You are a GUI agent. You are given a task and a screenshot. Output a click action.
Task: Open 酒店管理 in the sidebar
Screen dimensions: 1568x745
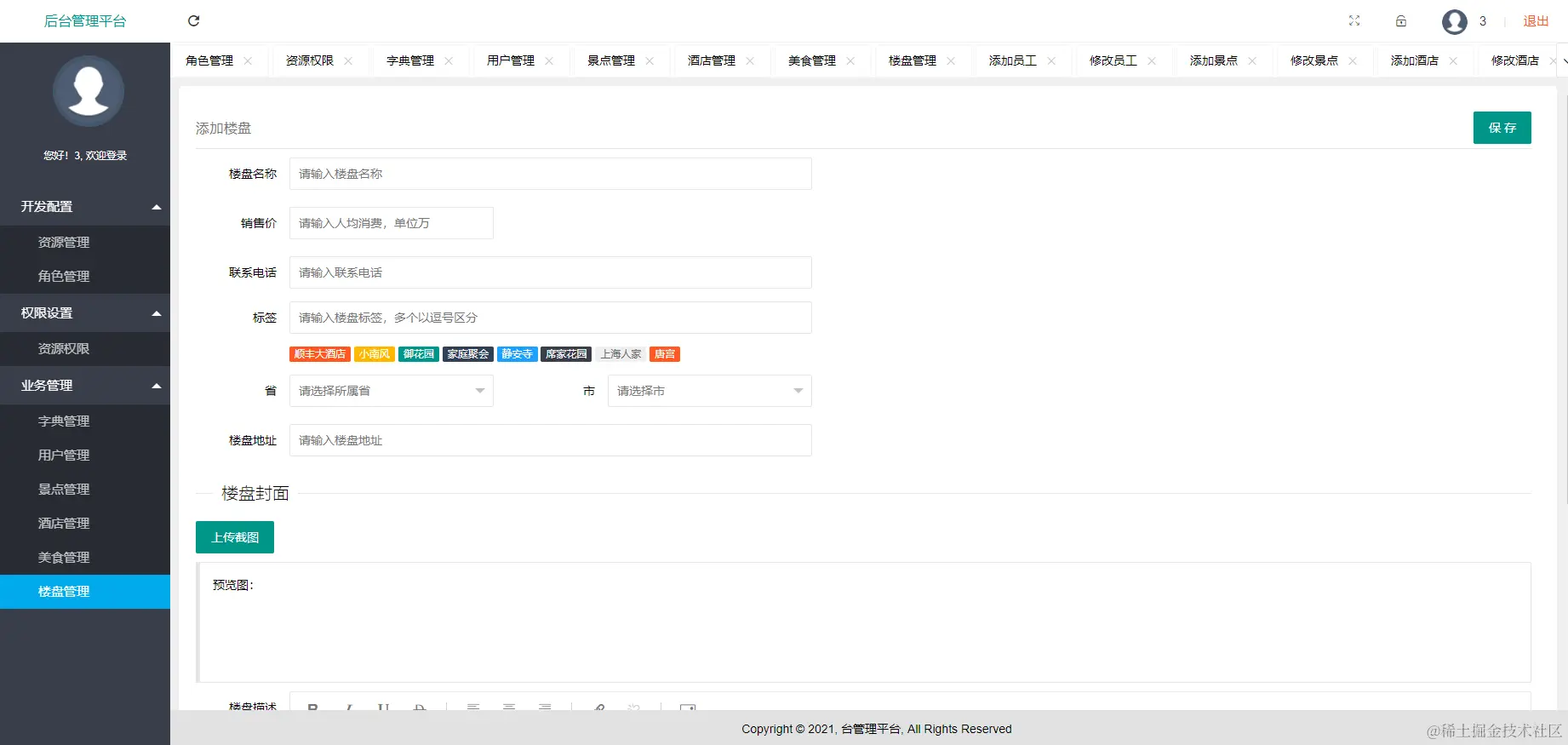tap(85, 524)
